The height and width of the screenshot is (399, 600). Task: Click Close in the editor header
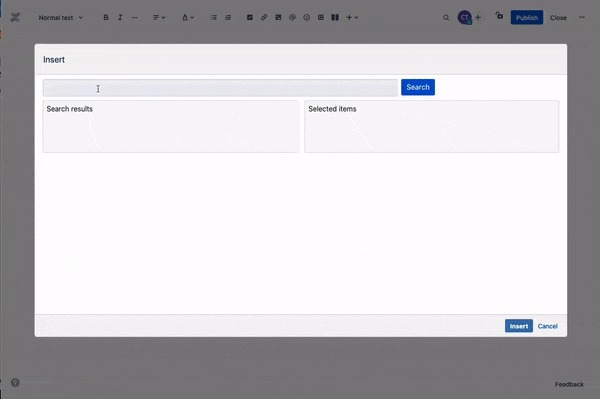point(558,18)
